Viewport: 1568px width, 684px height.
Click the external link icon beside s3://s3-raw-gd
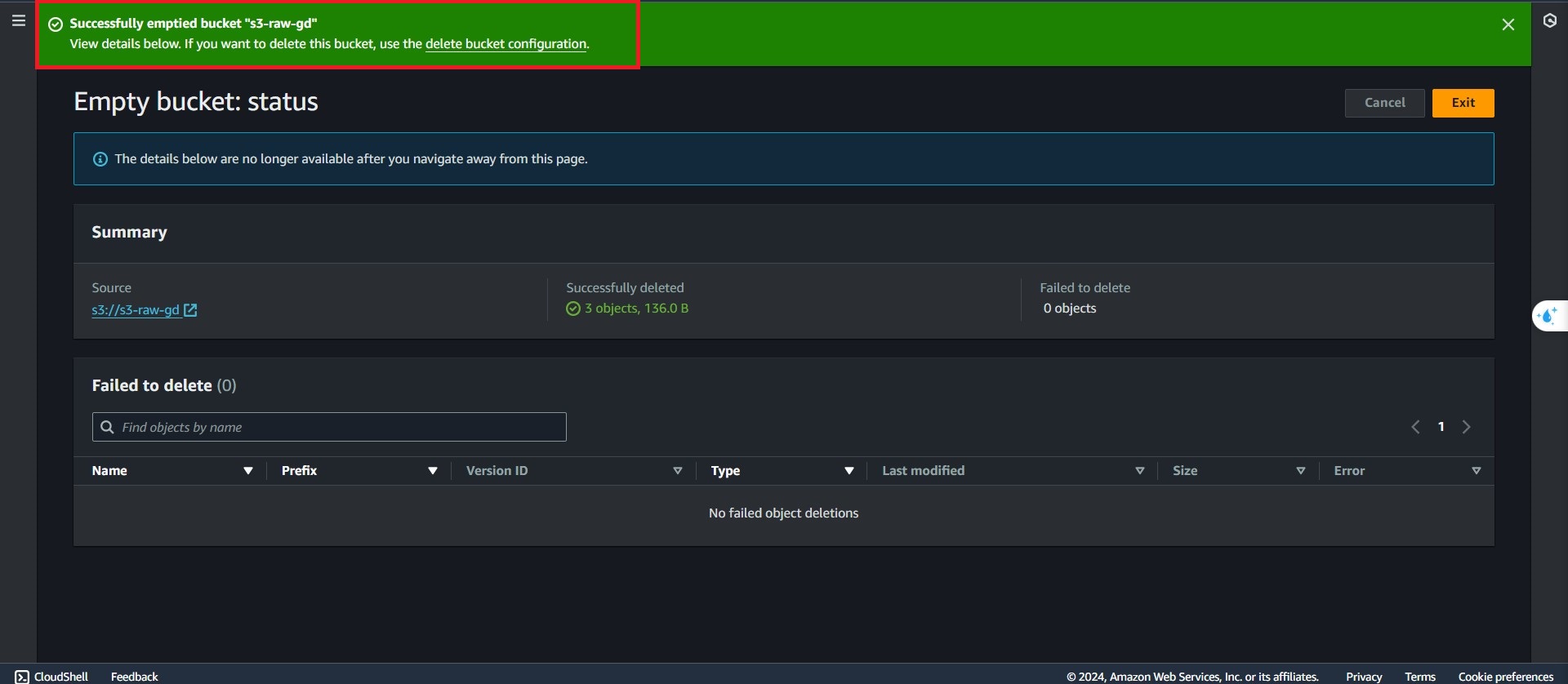click(x=190, y=310)
